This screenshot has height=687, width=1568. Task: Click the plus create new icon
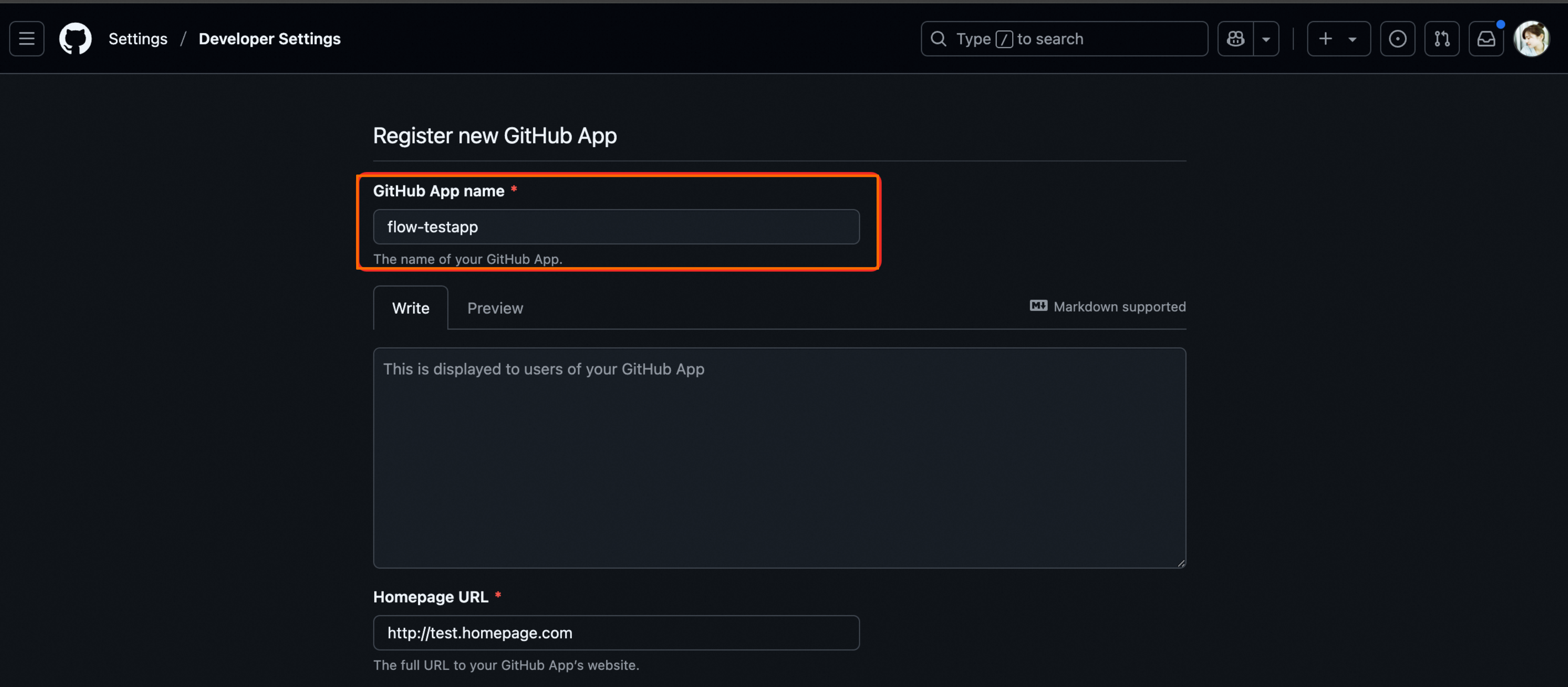(1325, 39)
